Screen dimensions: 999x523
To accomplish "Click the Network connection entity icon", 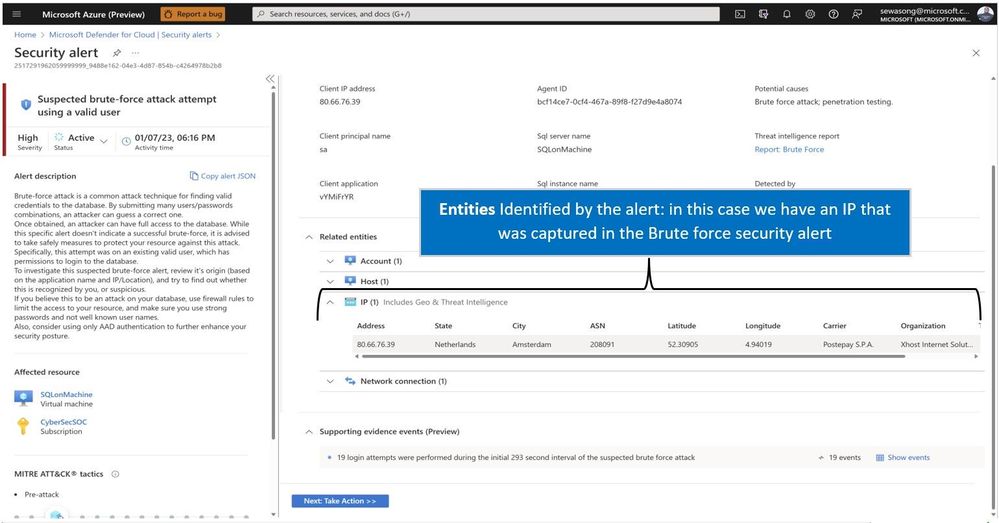I will [350, 381].
